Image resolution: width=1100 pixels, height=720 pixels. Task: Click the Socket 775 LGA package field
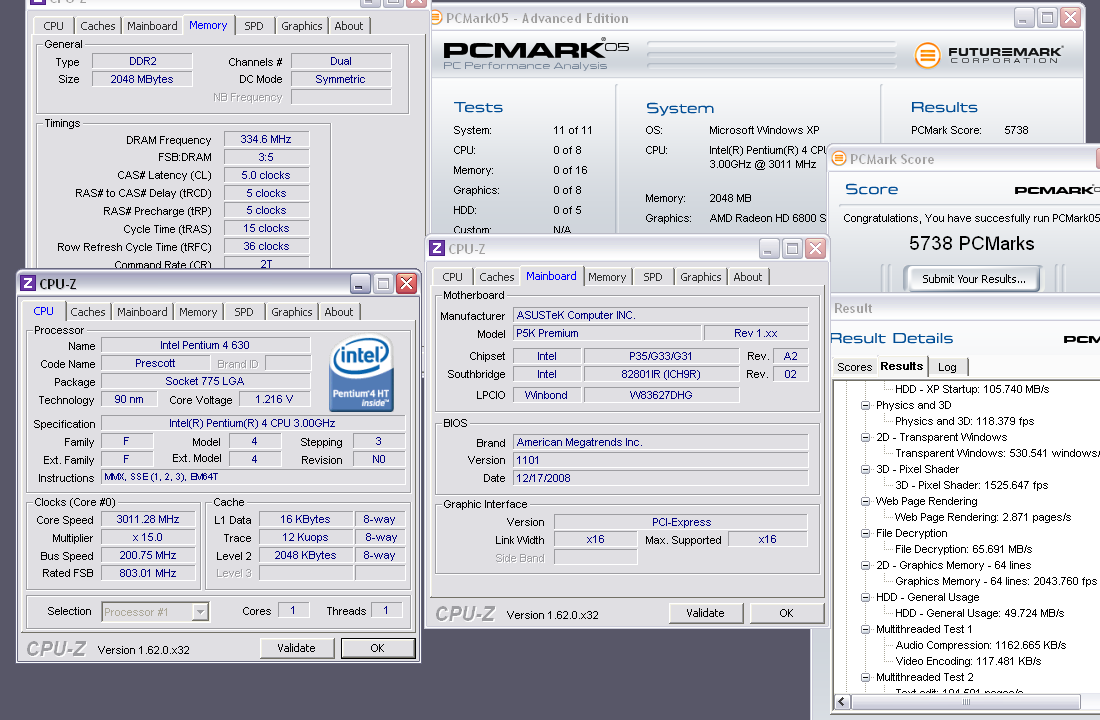point(205,381)
